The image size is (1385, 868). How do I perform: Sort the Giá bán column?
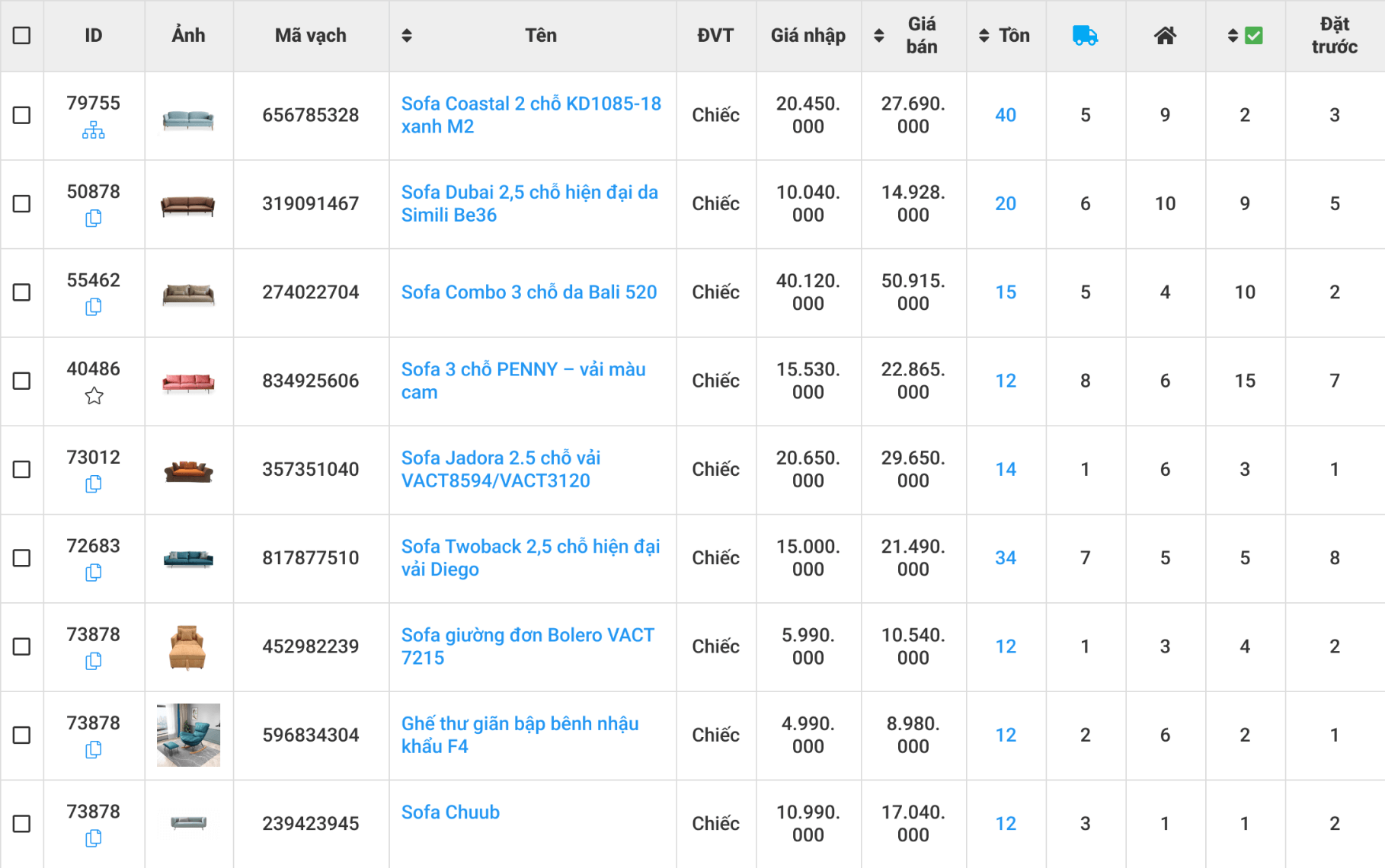(879, 36)
